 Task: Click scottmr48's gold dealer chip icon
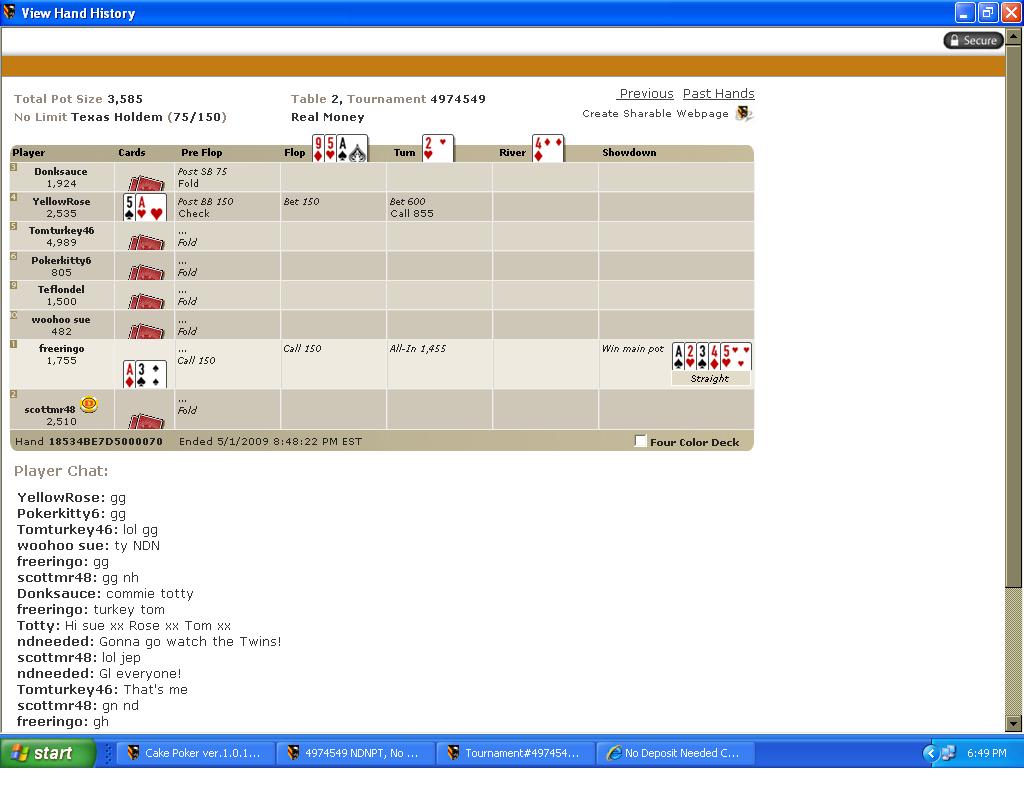pyautogui.click(x=88, y=404)
